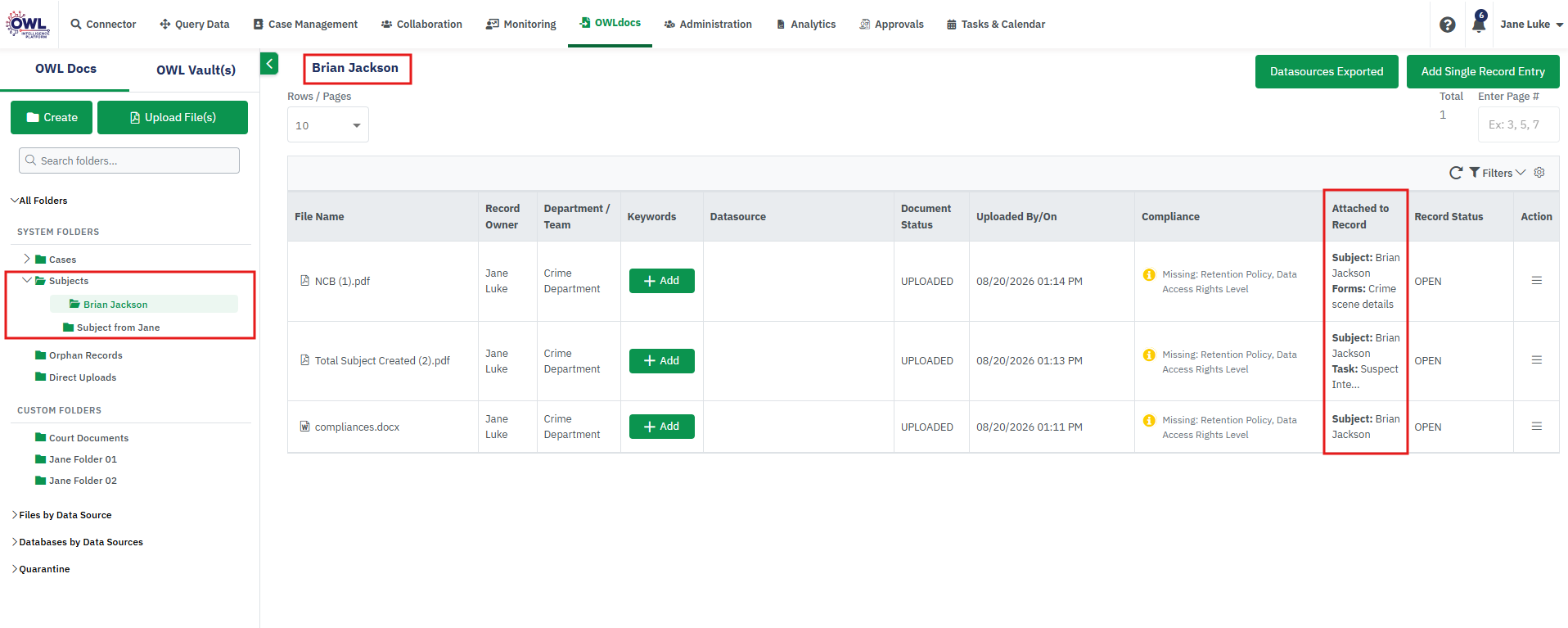Open the Connector menu
The width and height of the screenshot is (1568, 628).
pyautogui.click(x=104, y=25)
